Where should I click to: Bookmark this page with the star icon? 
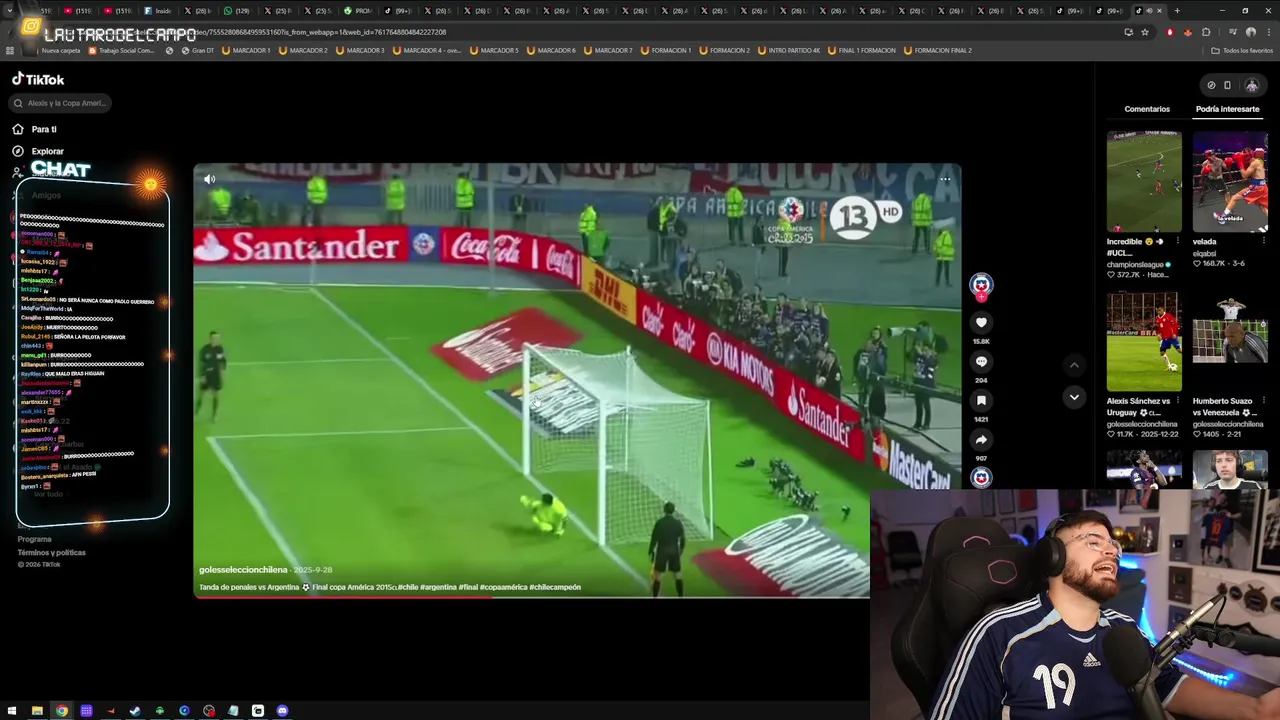click(x=1145, y=32)
